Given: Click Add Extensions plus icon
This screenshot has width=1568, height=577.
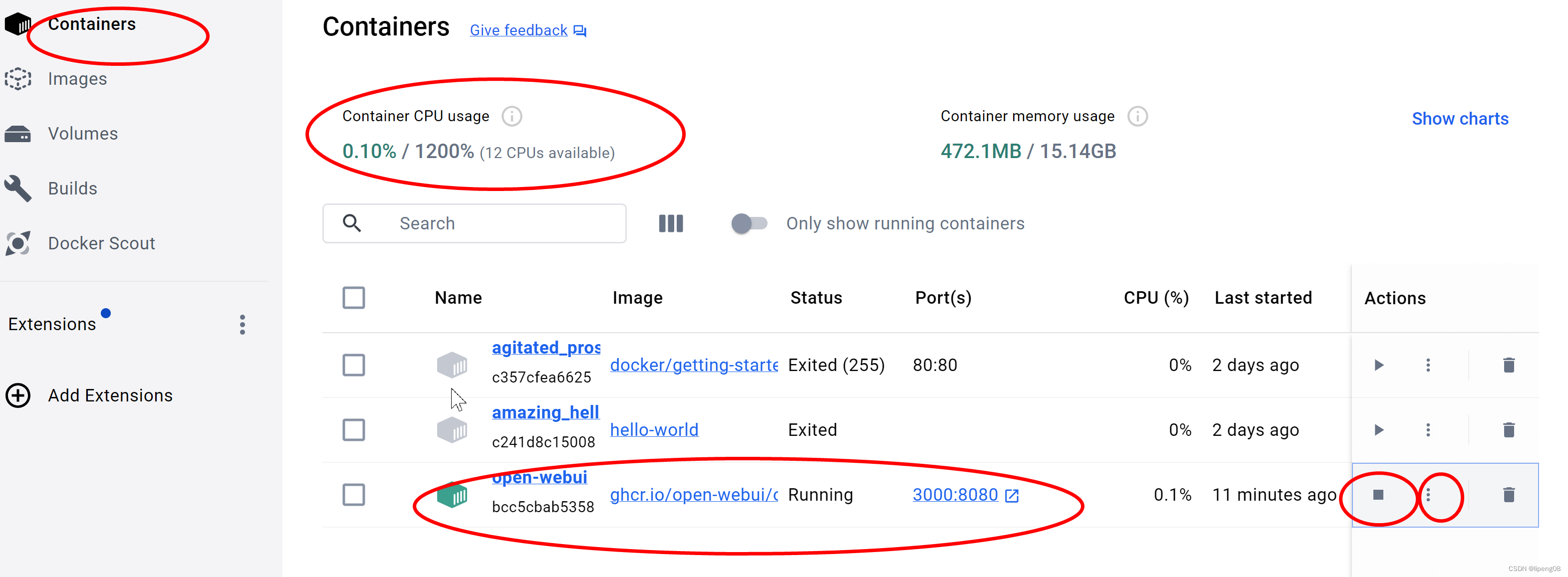Looking at the screenshot, I should (17, 395).
